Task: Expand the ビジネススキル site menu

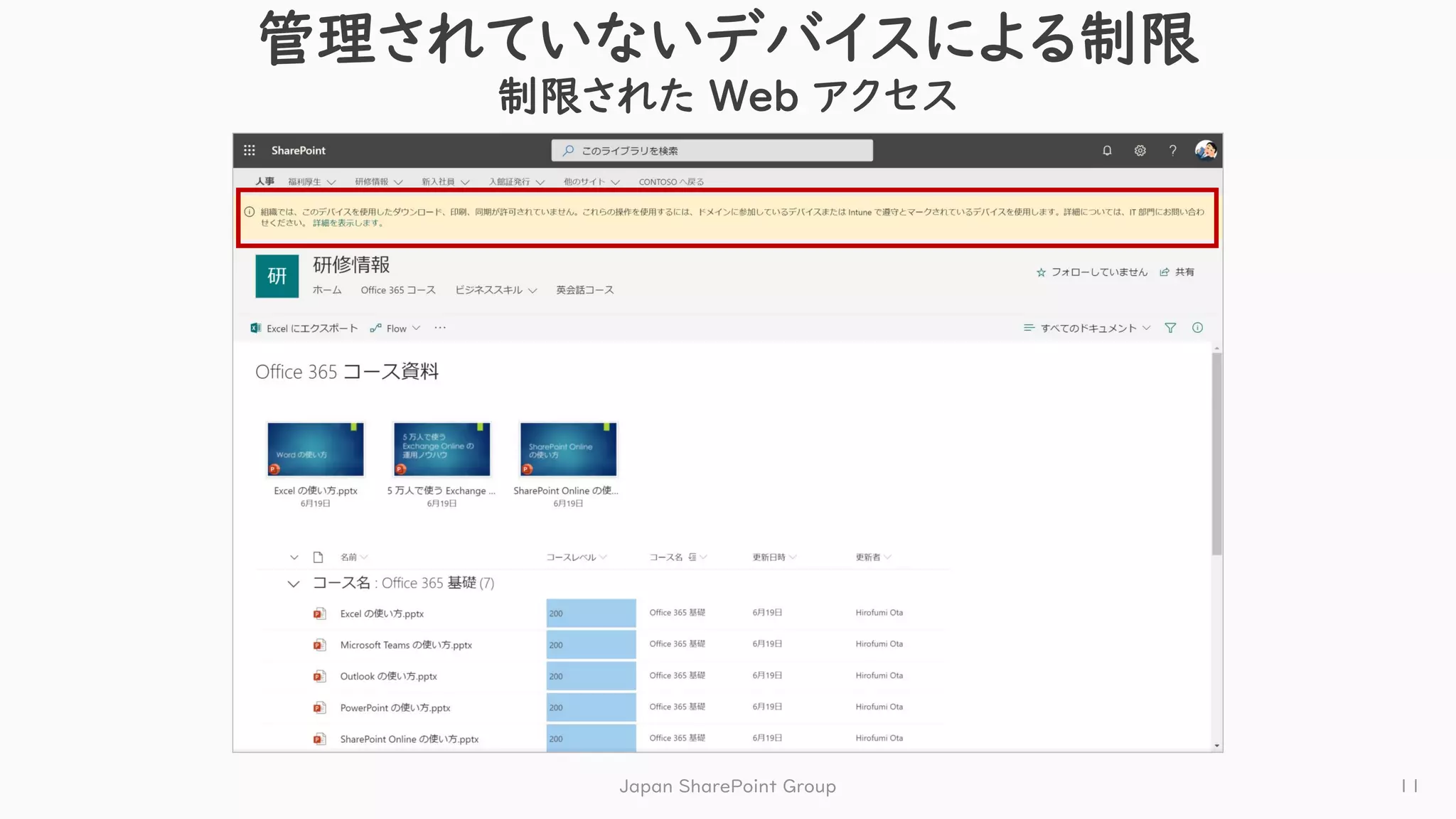Action: (532, 290)
